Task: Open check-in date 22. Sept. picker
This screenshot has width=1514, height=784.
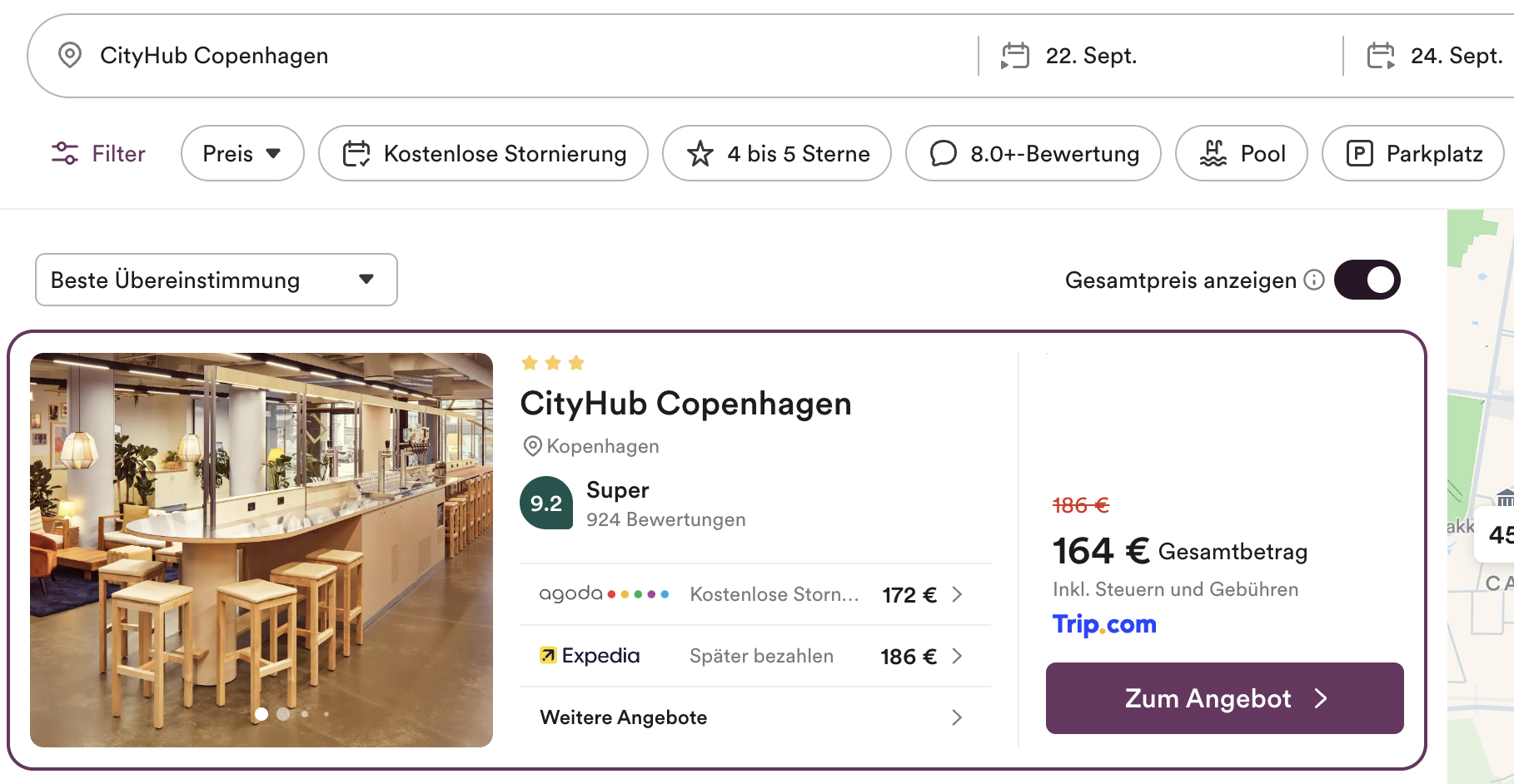Action: pyautogui.click(x=1091, y=56)
